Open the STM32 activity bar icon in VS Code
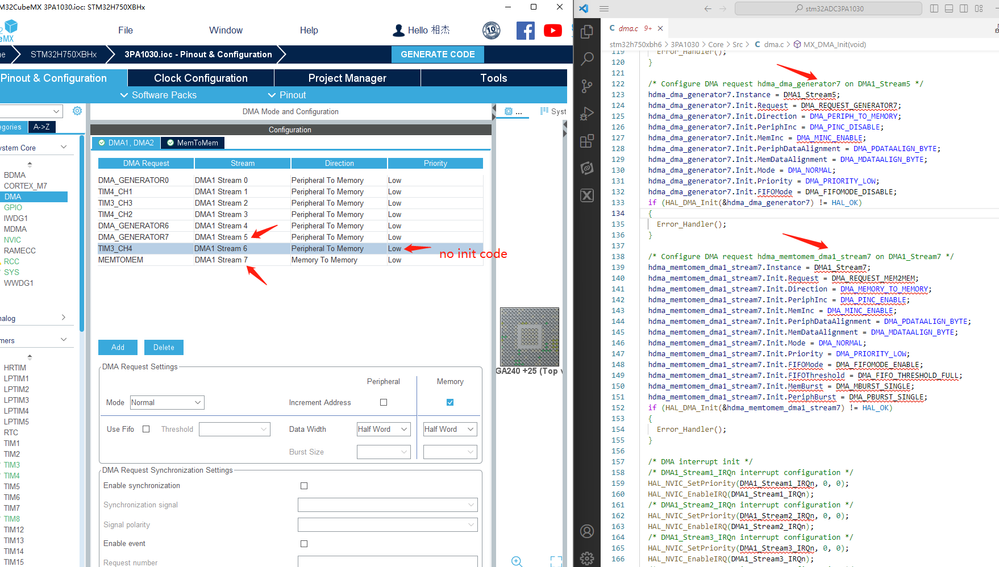 click(587, 168)
